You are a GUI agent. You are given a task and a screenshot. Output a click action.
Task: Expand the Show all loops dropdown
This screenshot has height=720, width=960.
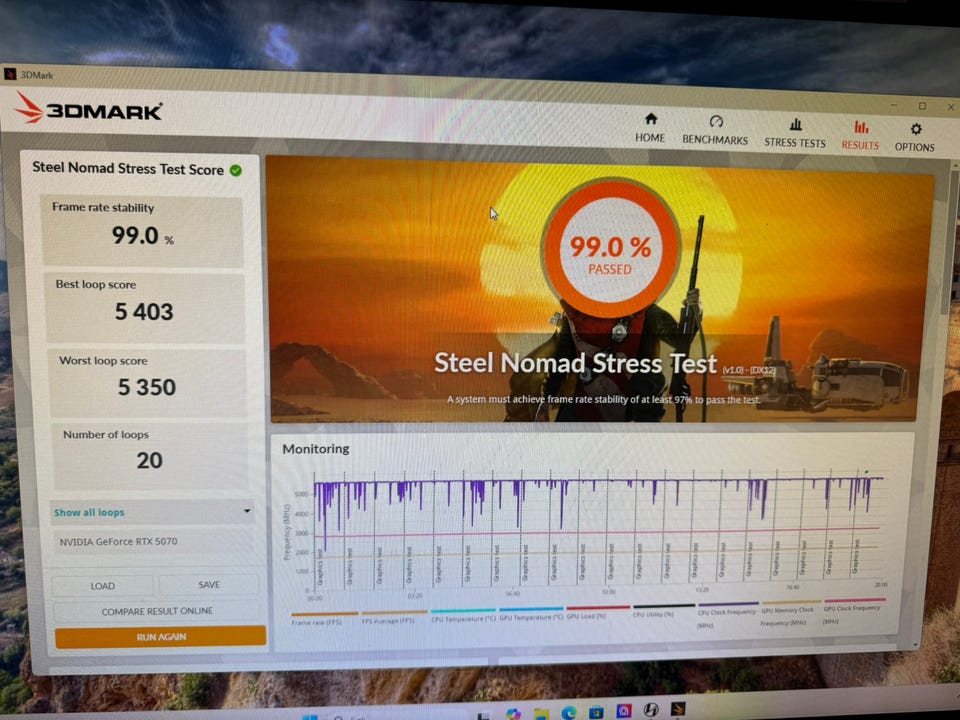pyautogui.click(x=152, y=512)
